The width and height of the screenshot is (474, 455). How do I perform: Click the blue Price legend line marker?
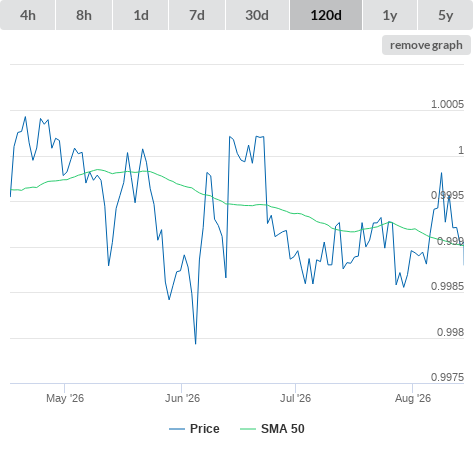pos(177,429)
